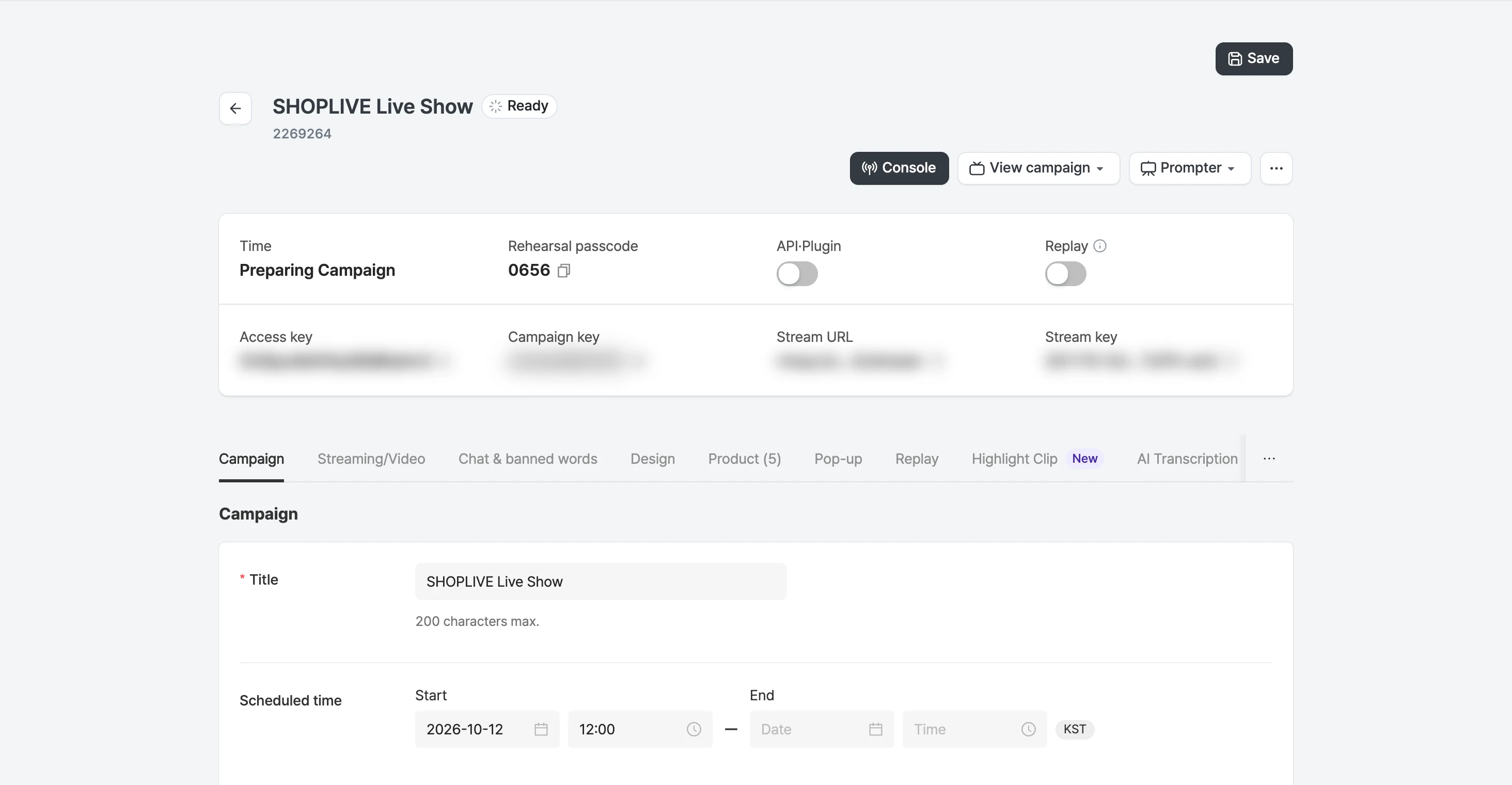Click the start time clock icon
The height and width of the screenshot is (785, 1512).
694,729
